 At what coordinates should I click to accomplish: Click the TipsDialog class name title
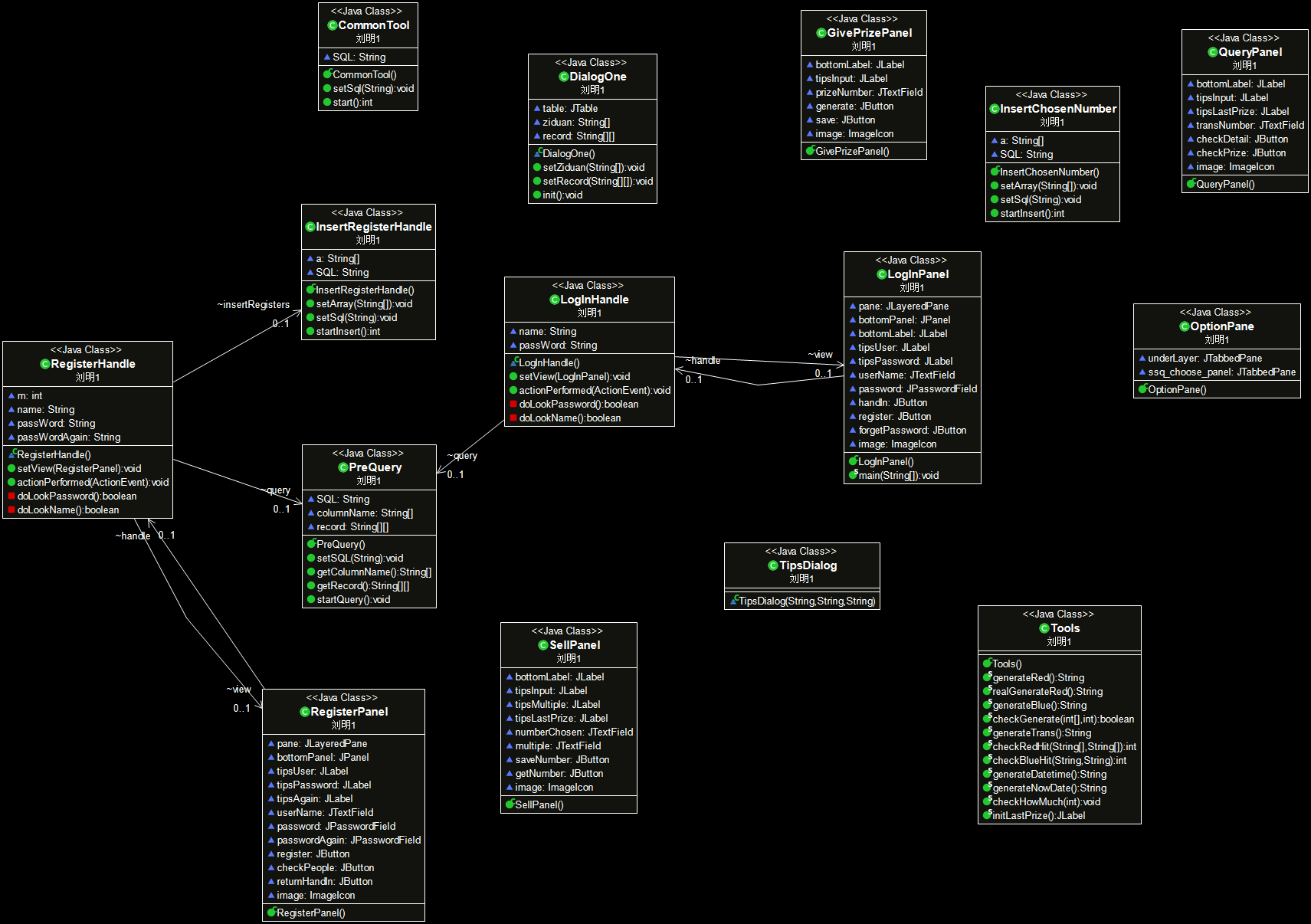(808, 565)
